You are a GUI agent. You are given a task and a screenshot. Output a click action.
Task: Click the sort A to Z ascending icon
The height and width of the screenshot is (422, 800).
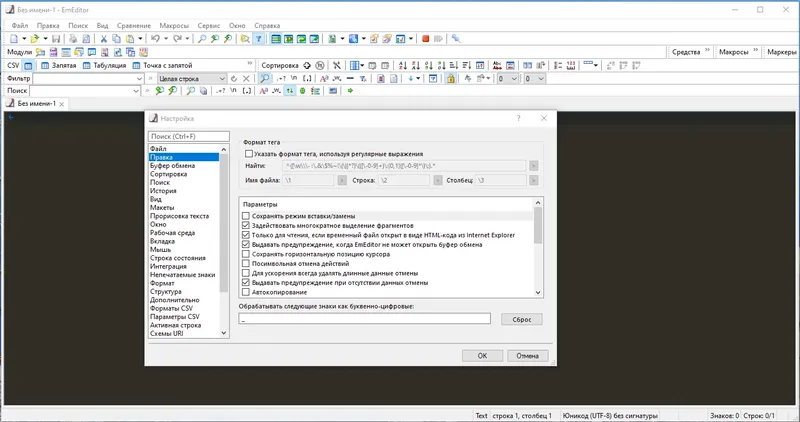403,65
